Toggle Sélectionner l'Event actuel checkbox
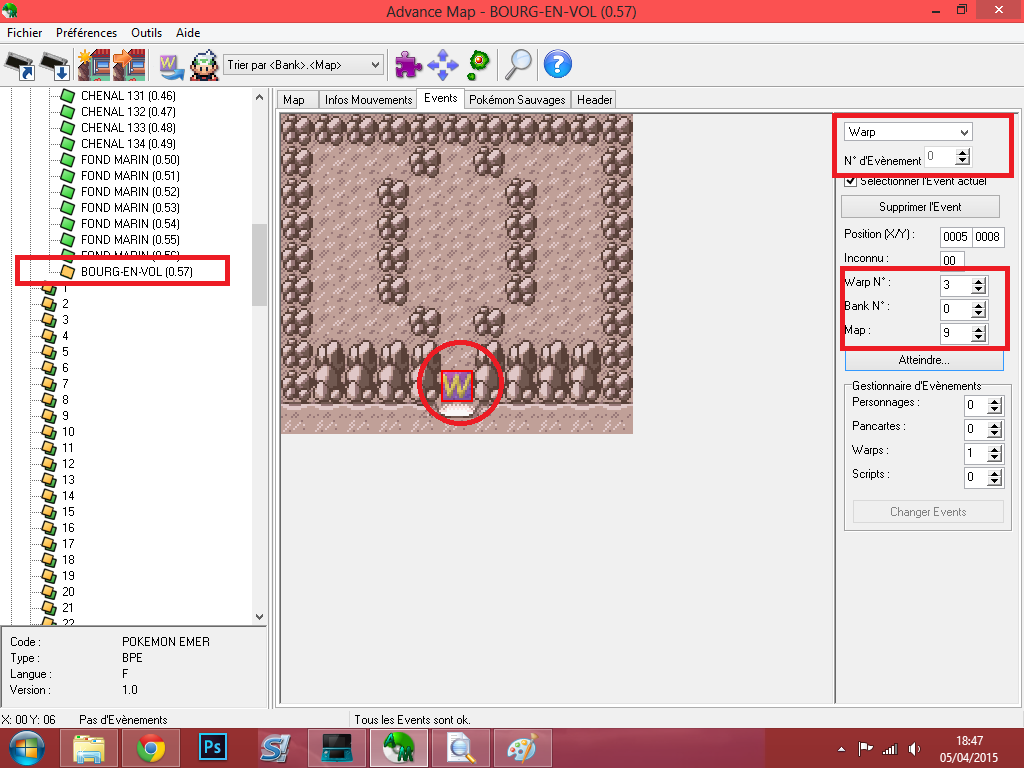 pyautogui.click(x=850, y=181)
